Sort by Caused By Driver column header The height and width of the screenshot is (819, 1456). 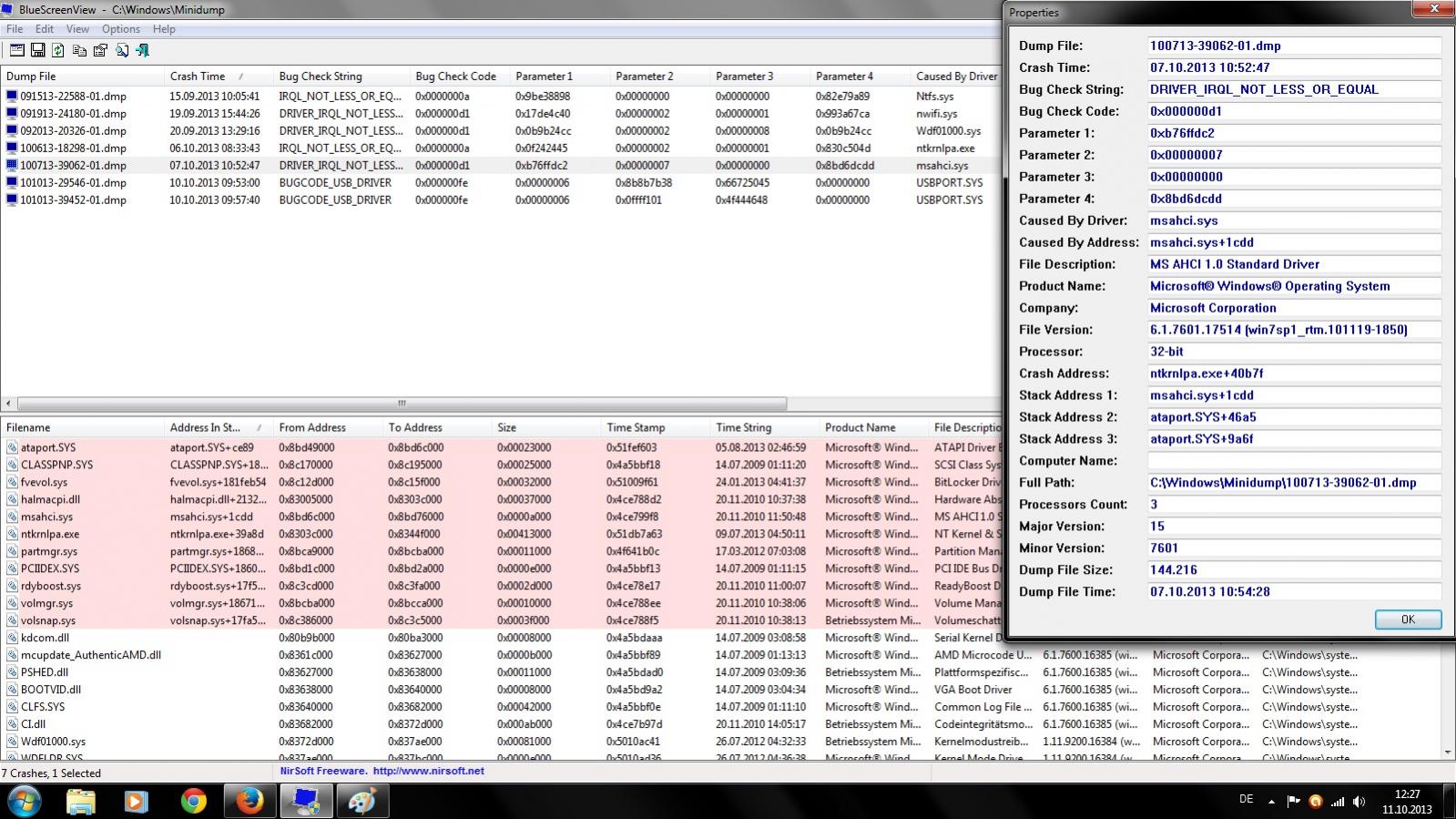(956, 77)
